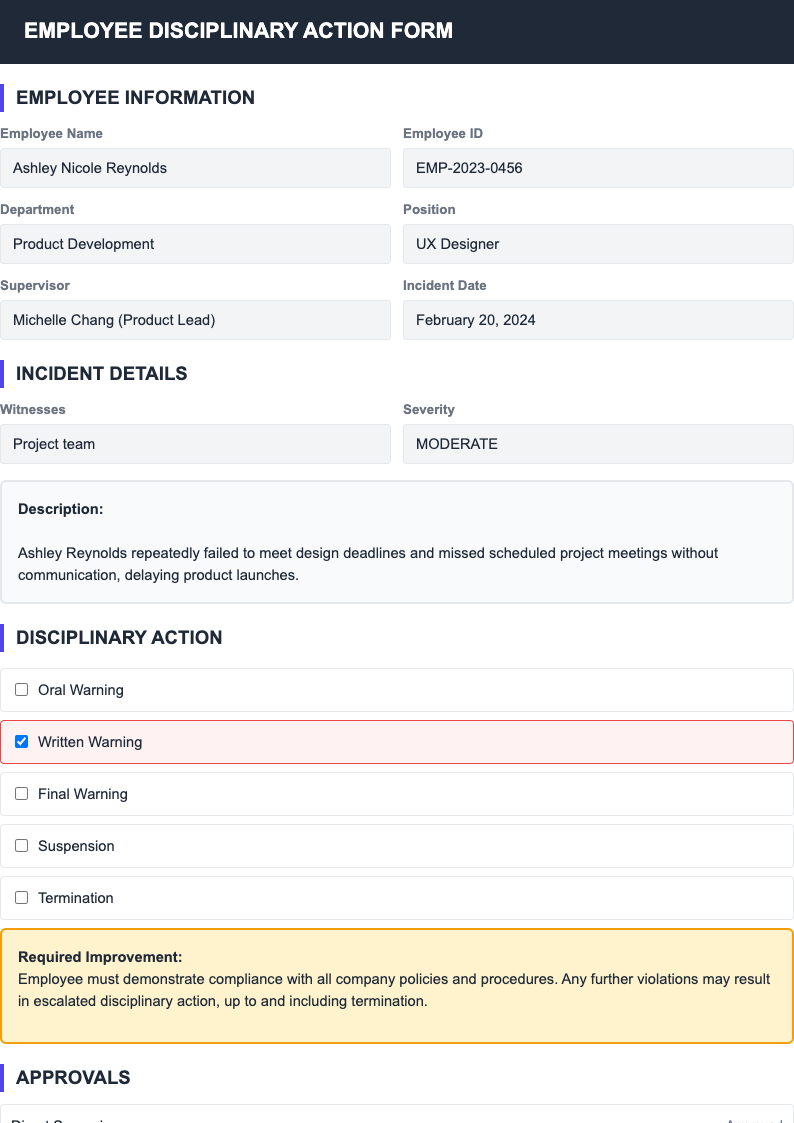Uncheck the Written Warning checkbox
Screen dimensions: 794x1123
pyautogui.click(x=21, y=741)
